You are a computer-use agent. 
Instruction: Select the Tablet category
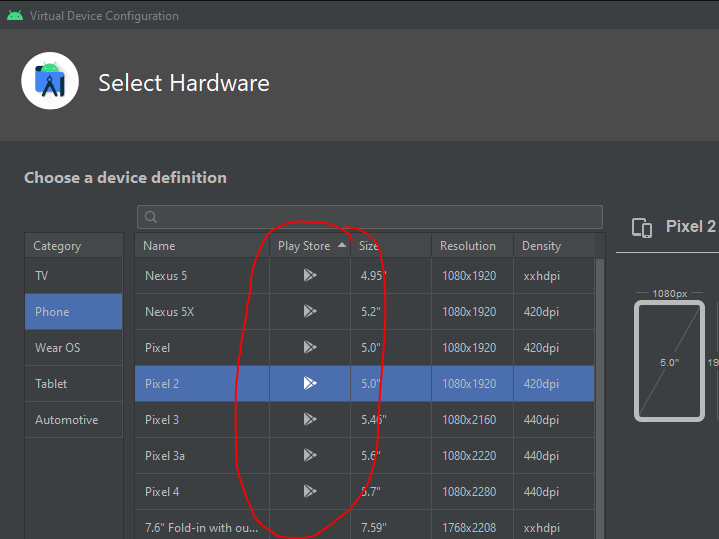coord(74,383)
